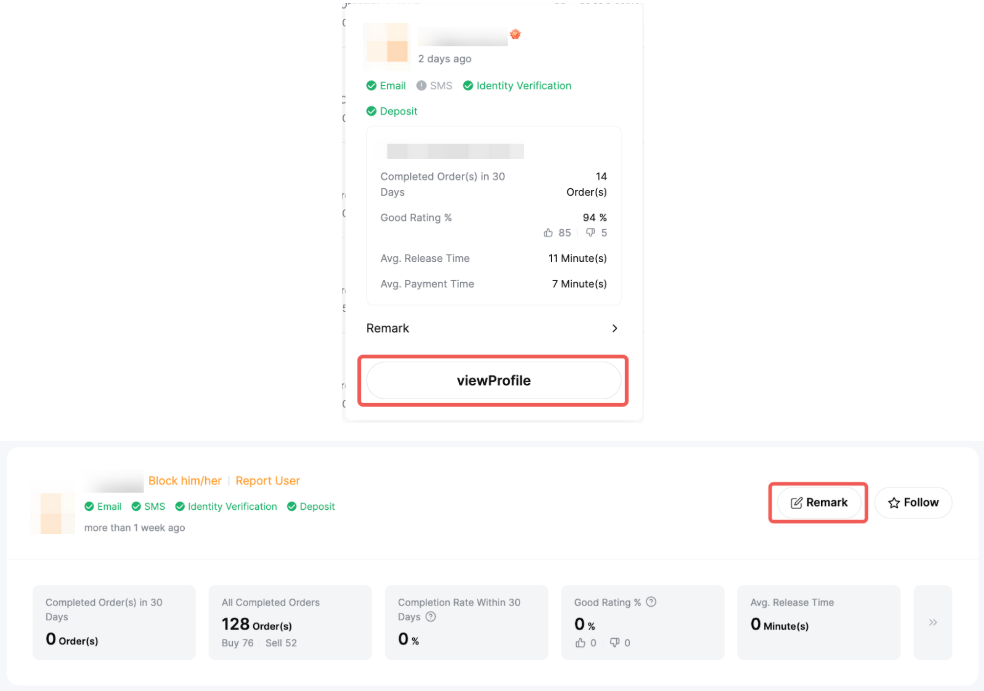The height and width of the screenshot is (691, 984).
Task: Click the orange merchant badge beside username
Action: (x=516, y=35)
